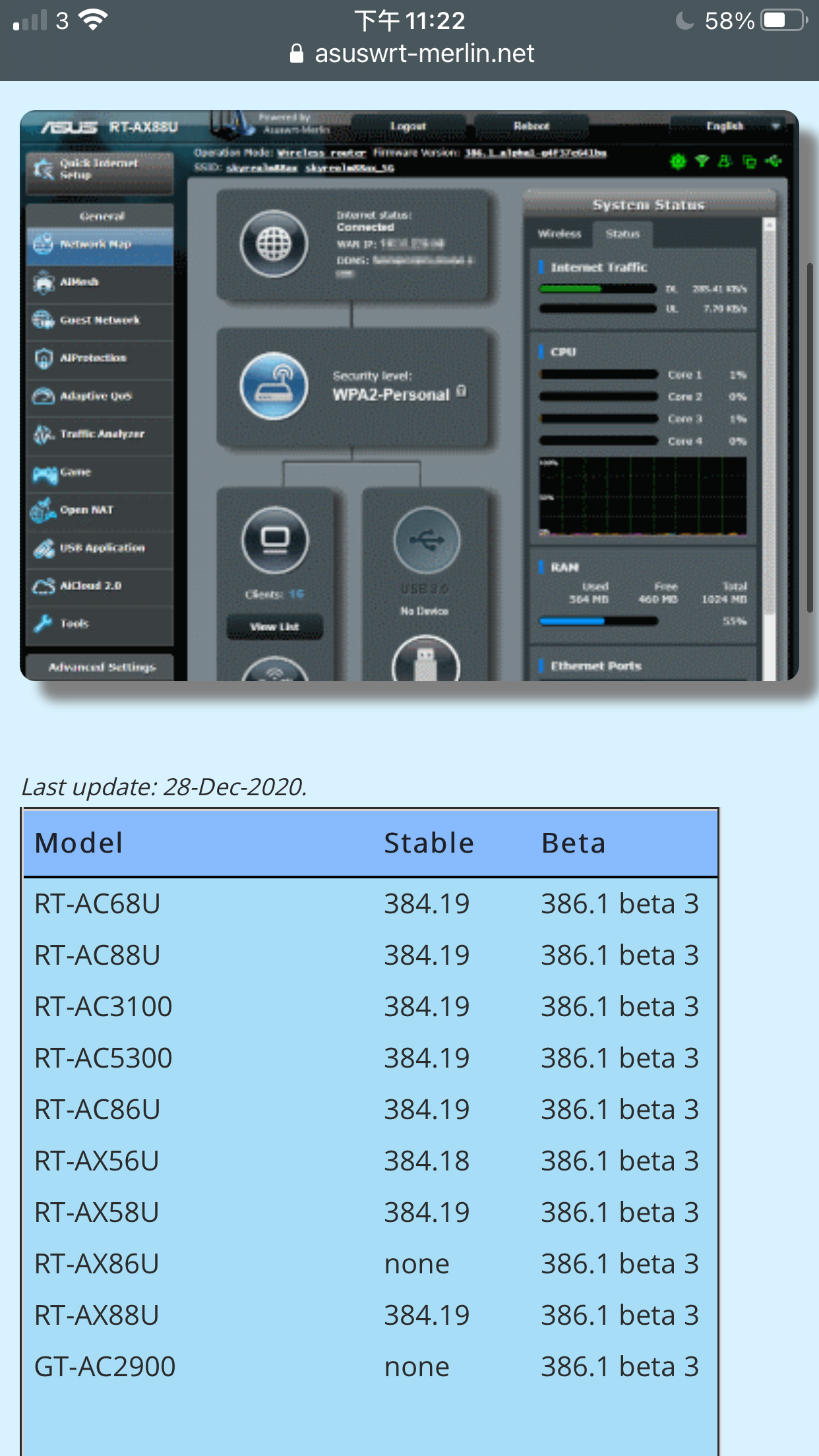819x1456 pixels.
Task: Tap 386.1 beta 3 for RT-AC5300
Action: (620, 1058)
